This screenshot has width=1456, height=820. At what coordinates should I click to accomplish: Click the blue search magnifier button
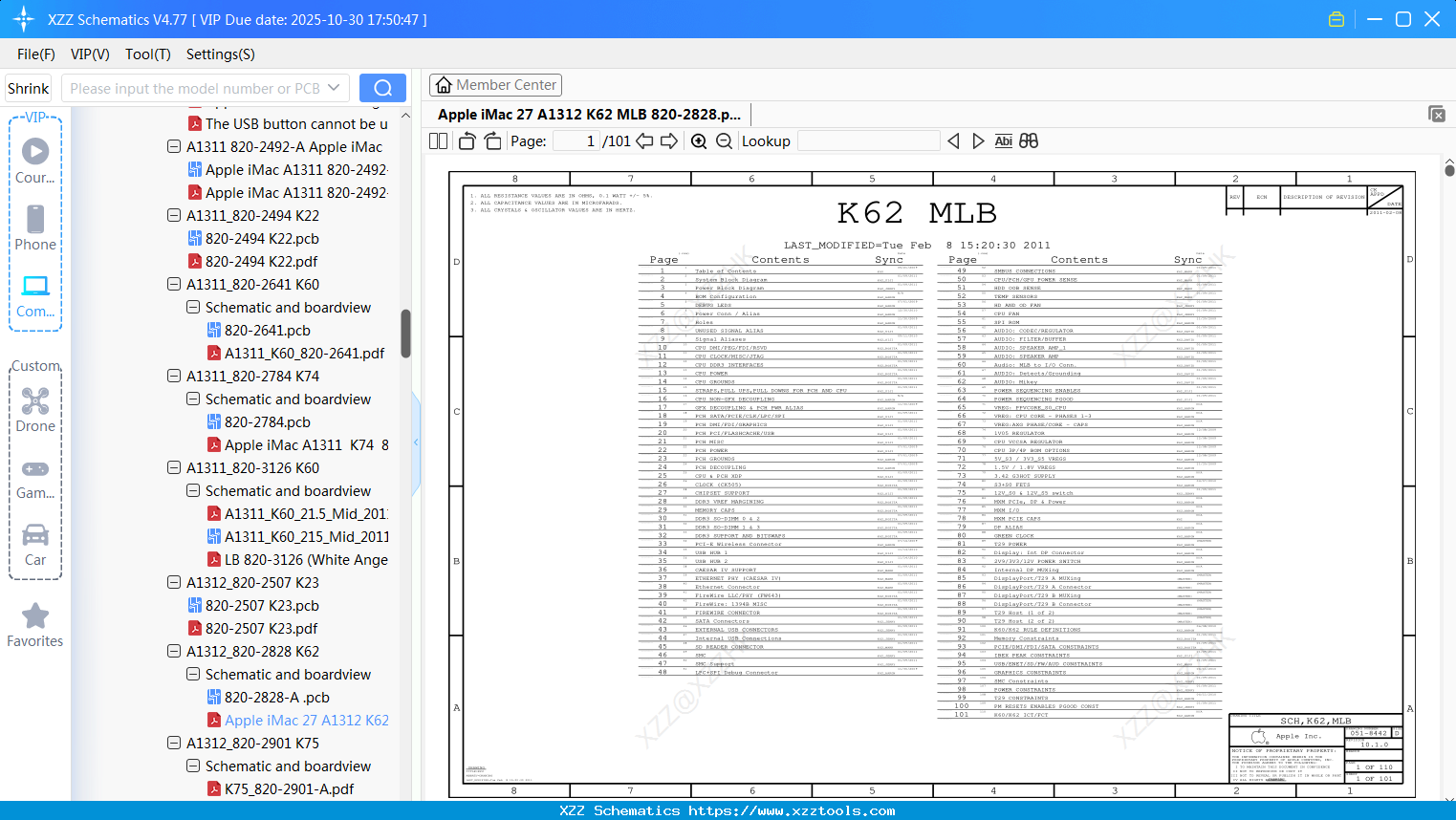[x=382, y=88]
